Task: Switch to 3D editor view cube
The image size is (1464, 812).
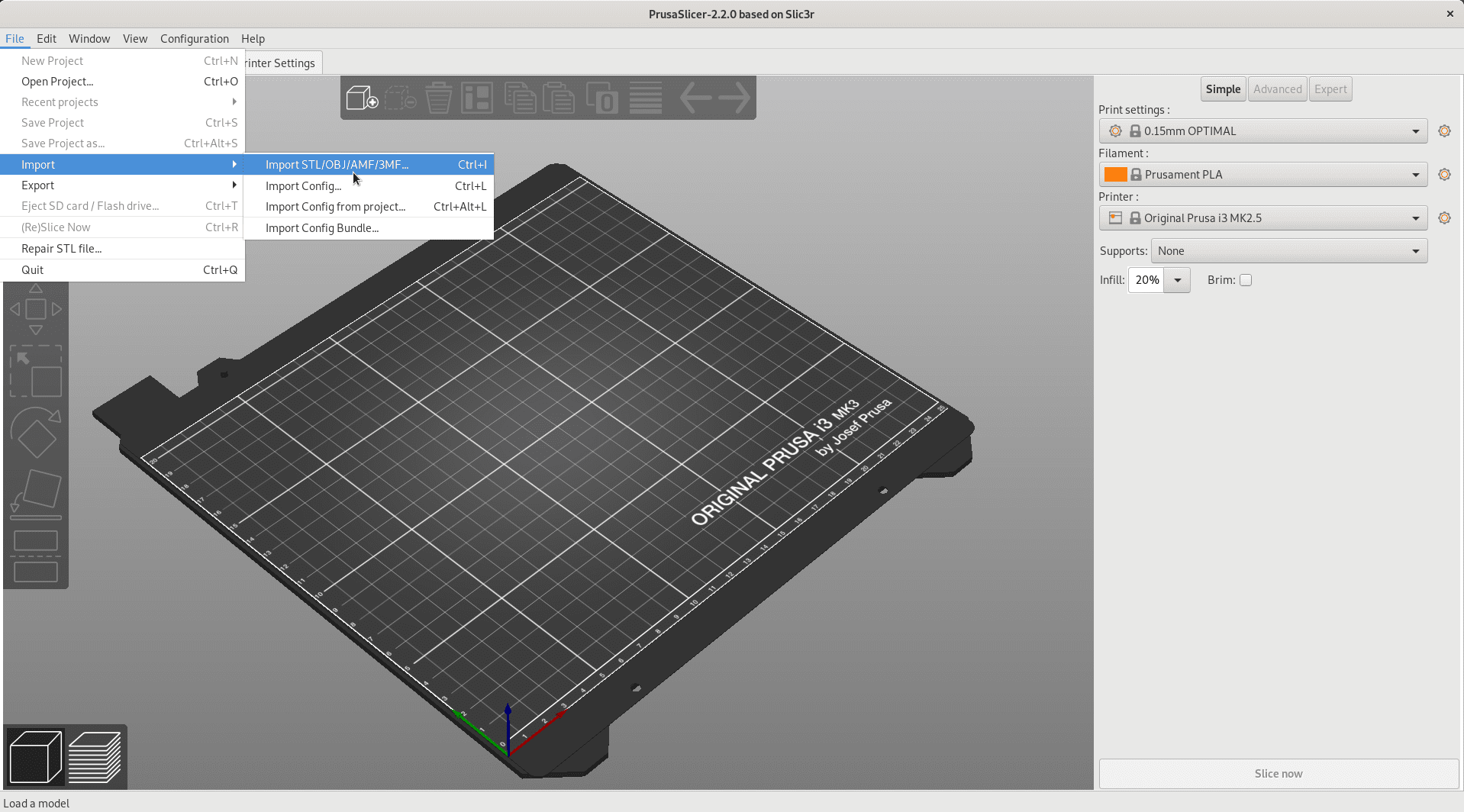Action: click(x=36, y=756)
